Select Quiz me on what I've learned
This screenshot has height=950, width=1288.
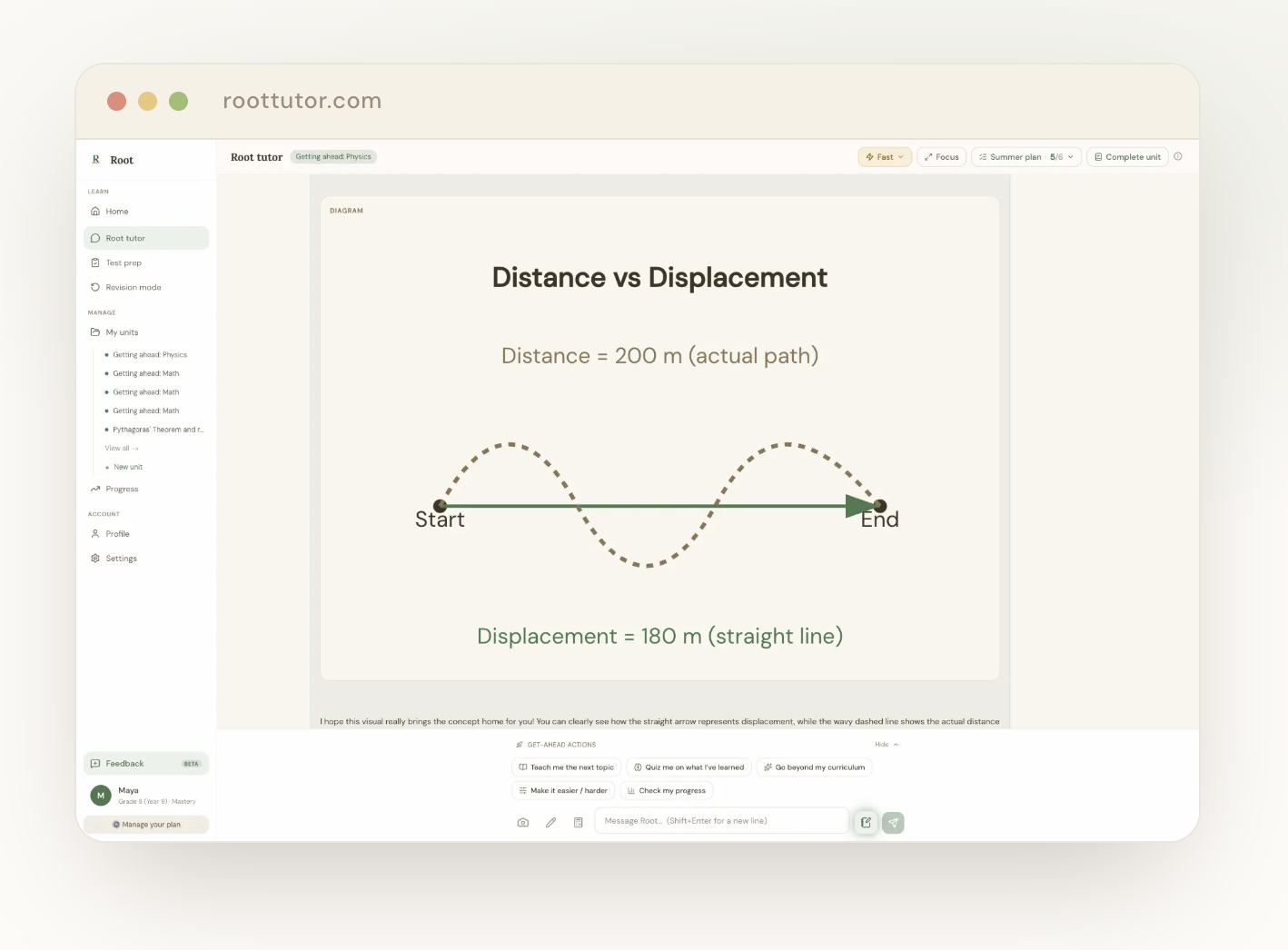point(689,767)
